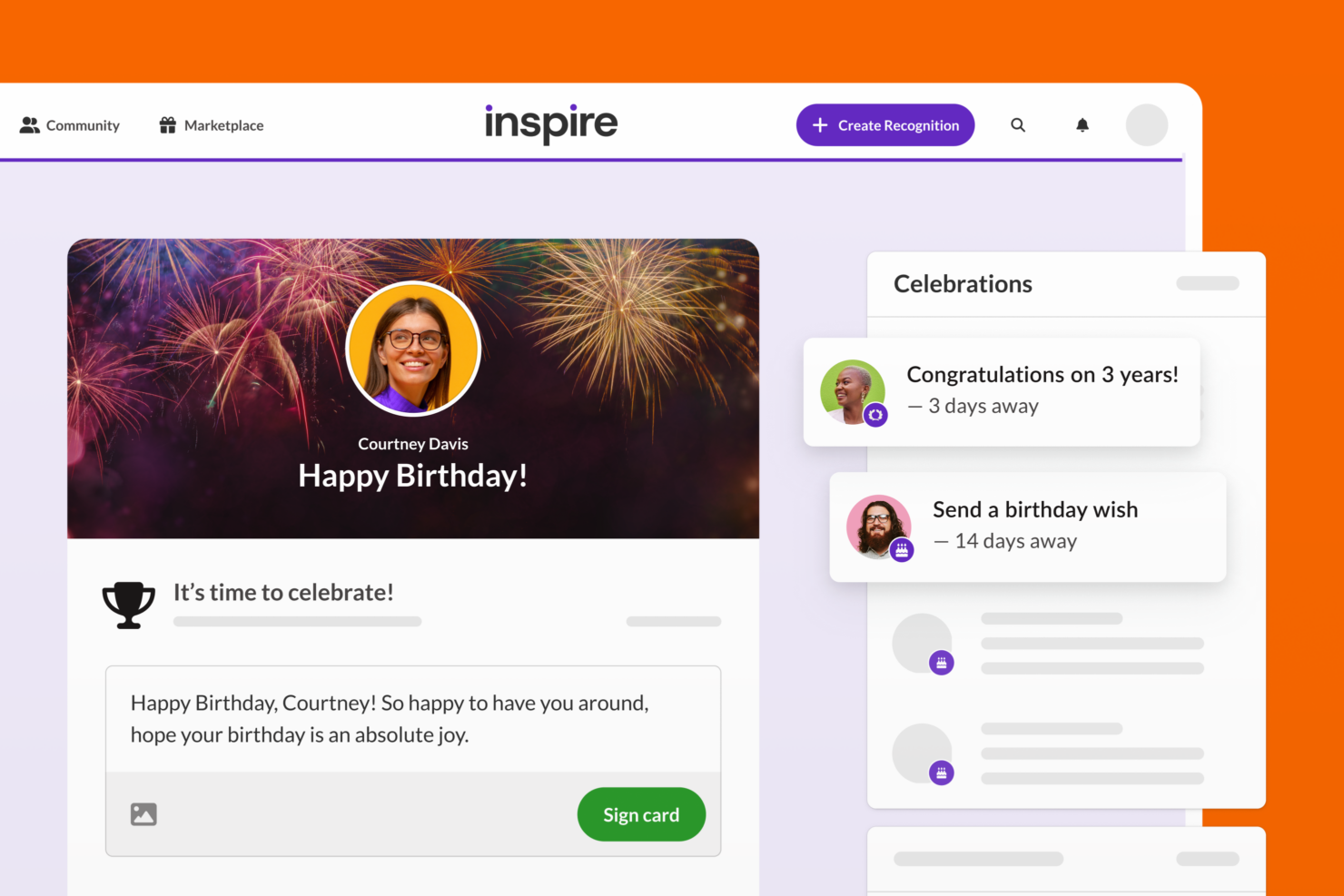
Task: Open the Community menu item
Action: (x=82, y=125)
